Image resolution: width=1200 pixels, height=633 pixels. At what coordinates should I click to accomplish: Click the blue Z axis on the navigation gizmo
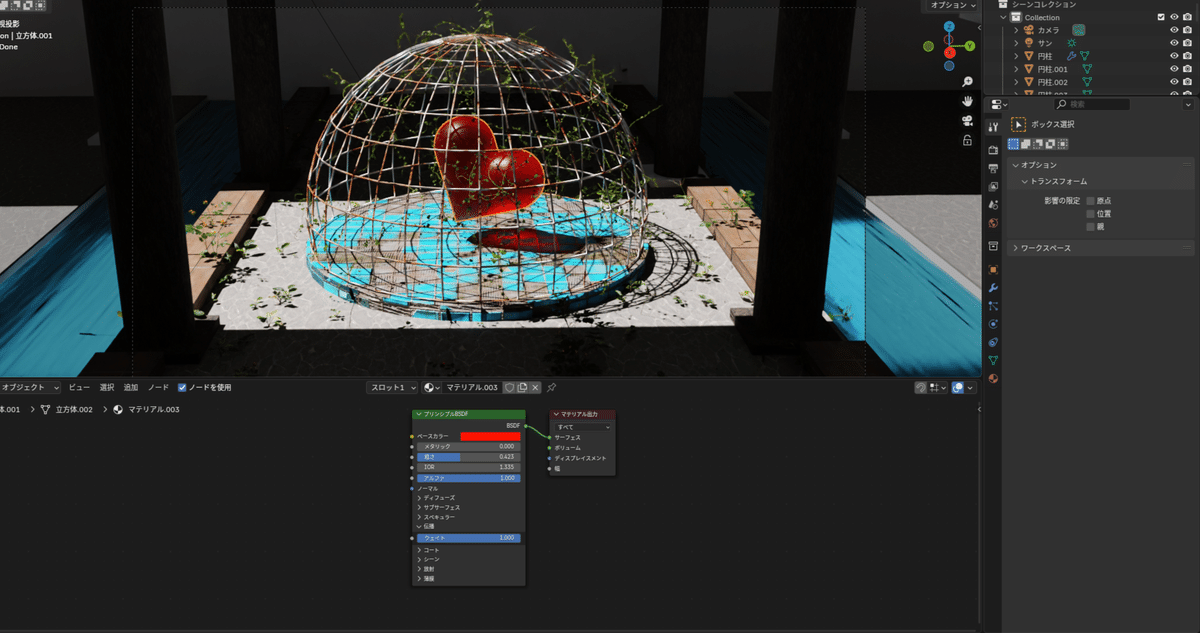click(948, 25)
